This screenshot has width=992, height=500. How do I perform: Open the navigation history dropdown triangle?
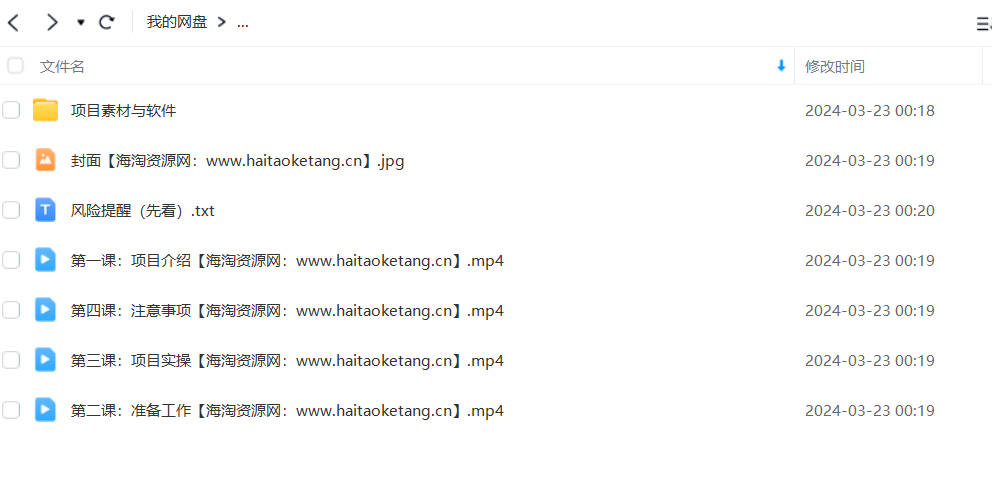click(x=81, y=23)
